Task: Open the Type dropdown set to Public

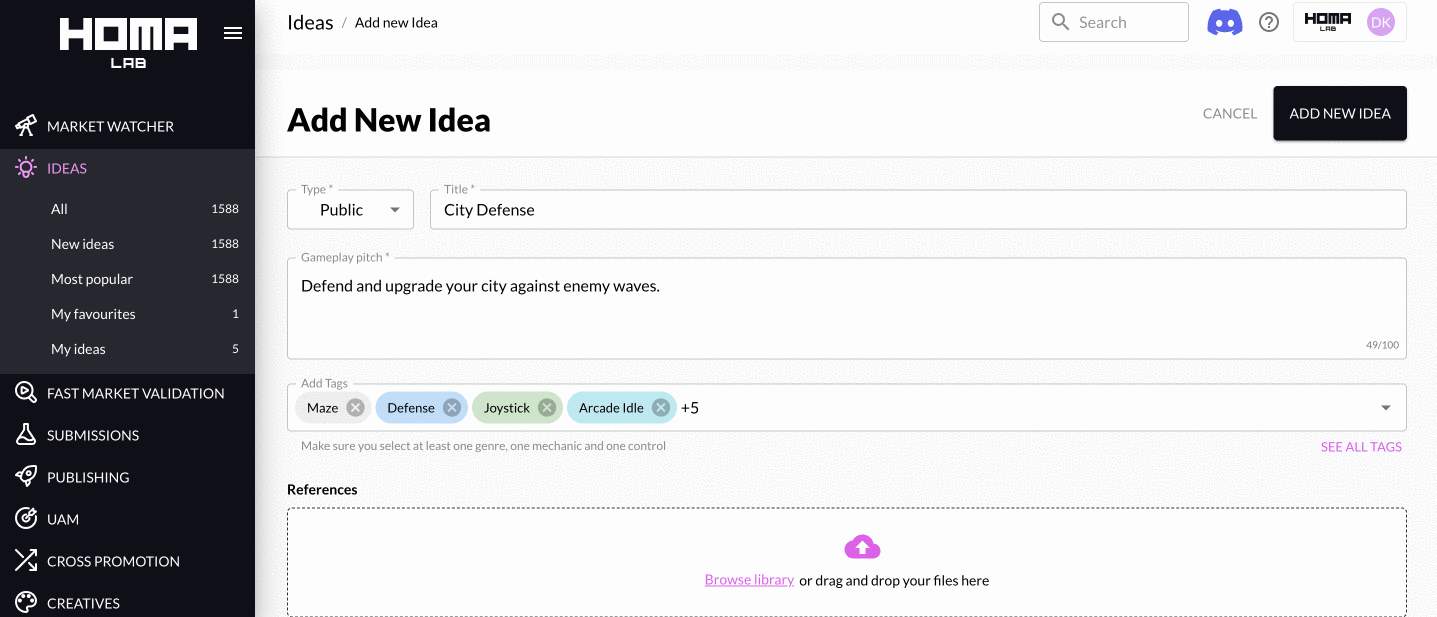Action: tap(350, 210)
